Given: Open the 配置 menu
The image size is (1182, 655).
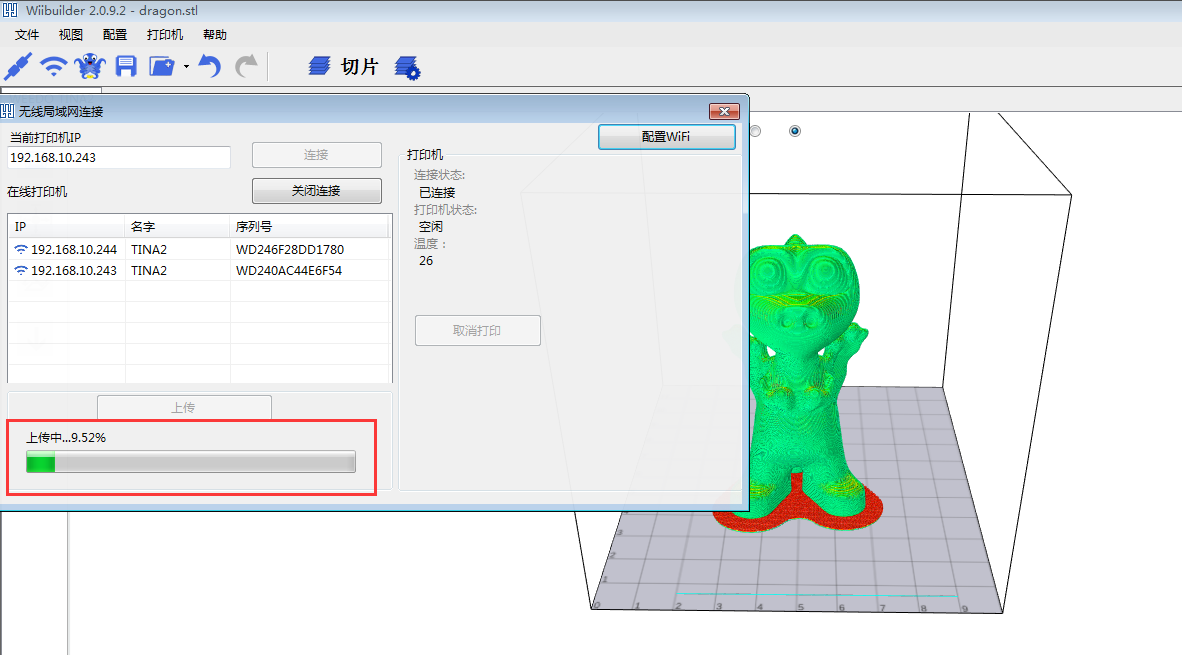Looking at the screenshot, I should tap(115, 34).
